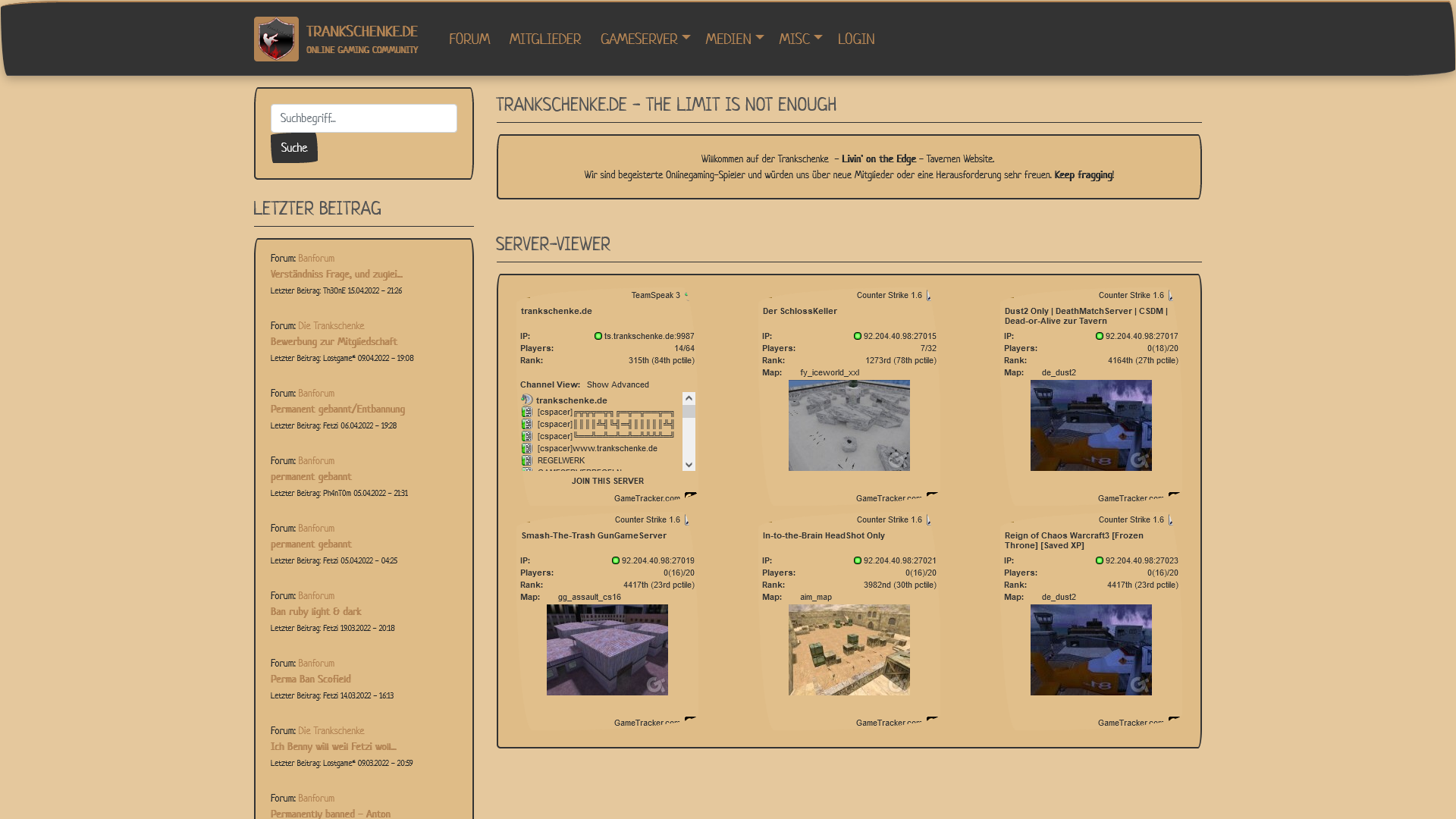Go to the MITGLIEDER page
Screen dimensions: 1456x819
click(x=545, y=39)
